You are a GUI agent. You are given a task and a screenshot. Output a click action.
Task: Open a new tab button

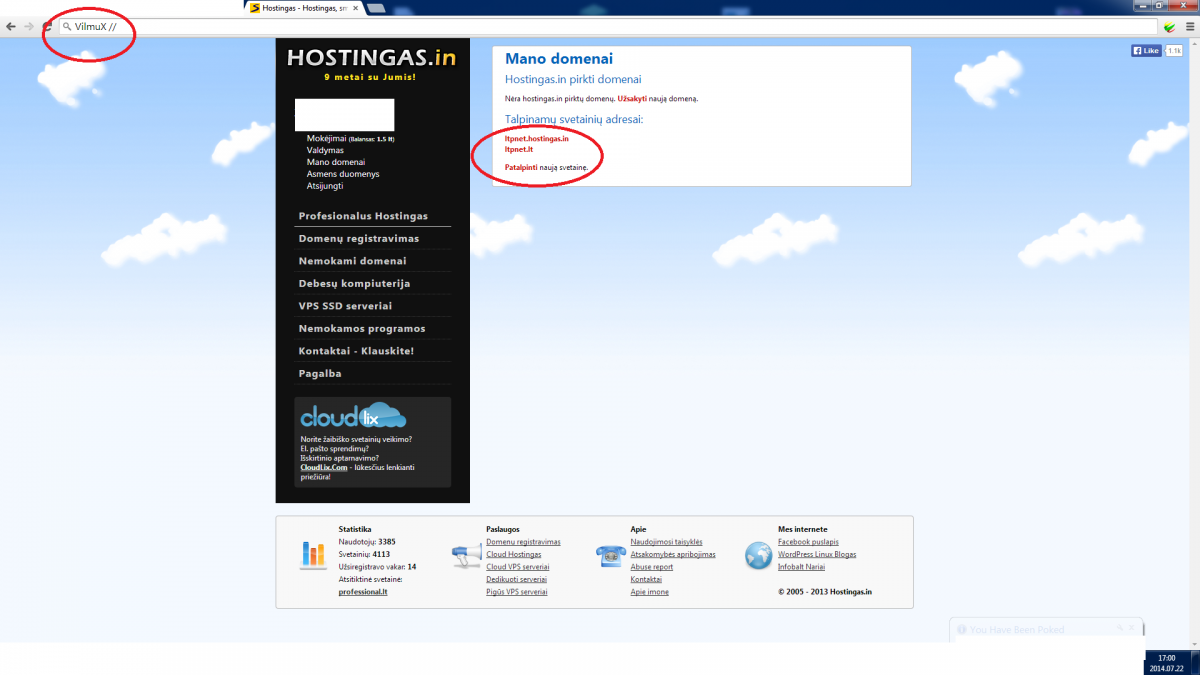point(378,7)
